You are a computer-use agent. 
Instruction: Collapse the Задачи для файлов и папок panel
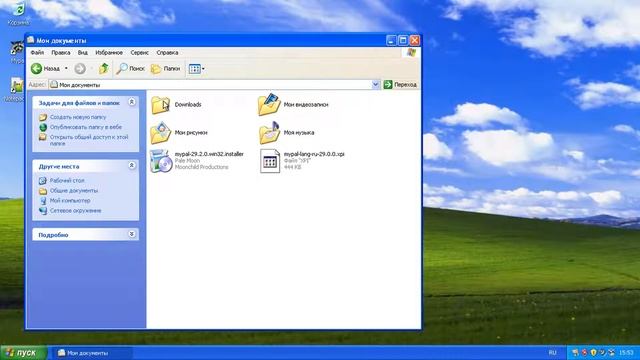(132, 102)
